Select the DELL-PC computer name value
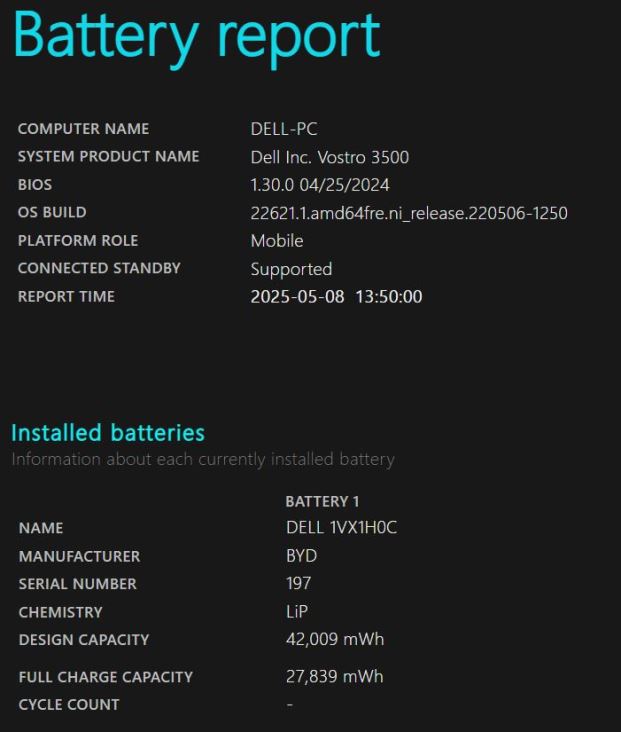The width and height of the screenshot is (621, 732). (x=284, y=129)
